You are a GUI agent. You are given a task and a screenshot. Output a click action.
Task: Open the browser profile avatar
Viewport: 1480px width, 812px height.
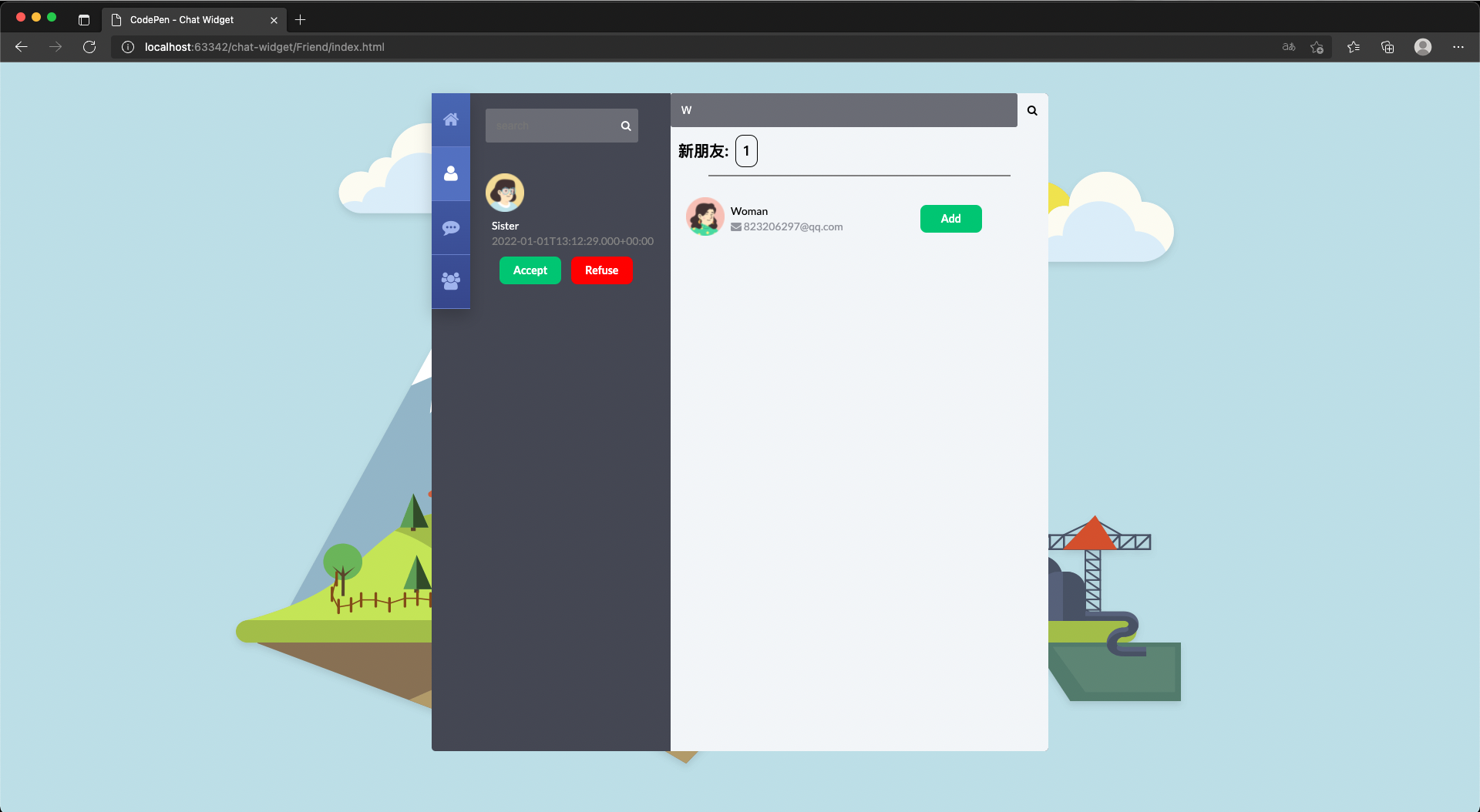tap(1422, 47)
